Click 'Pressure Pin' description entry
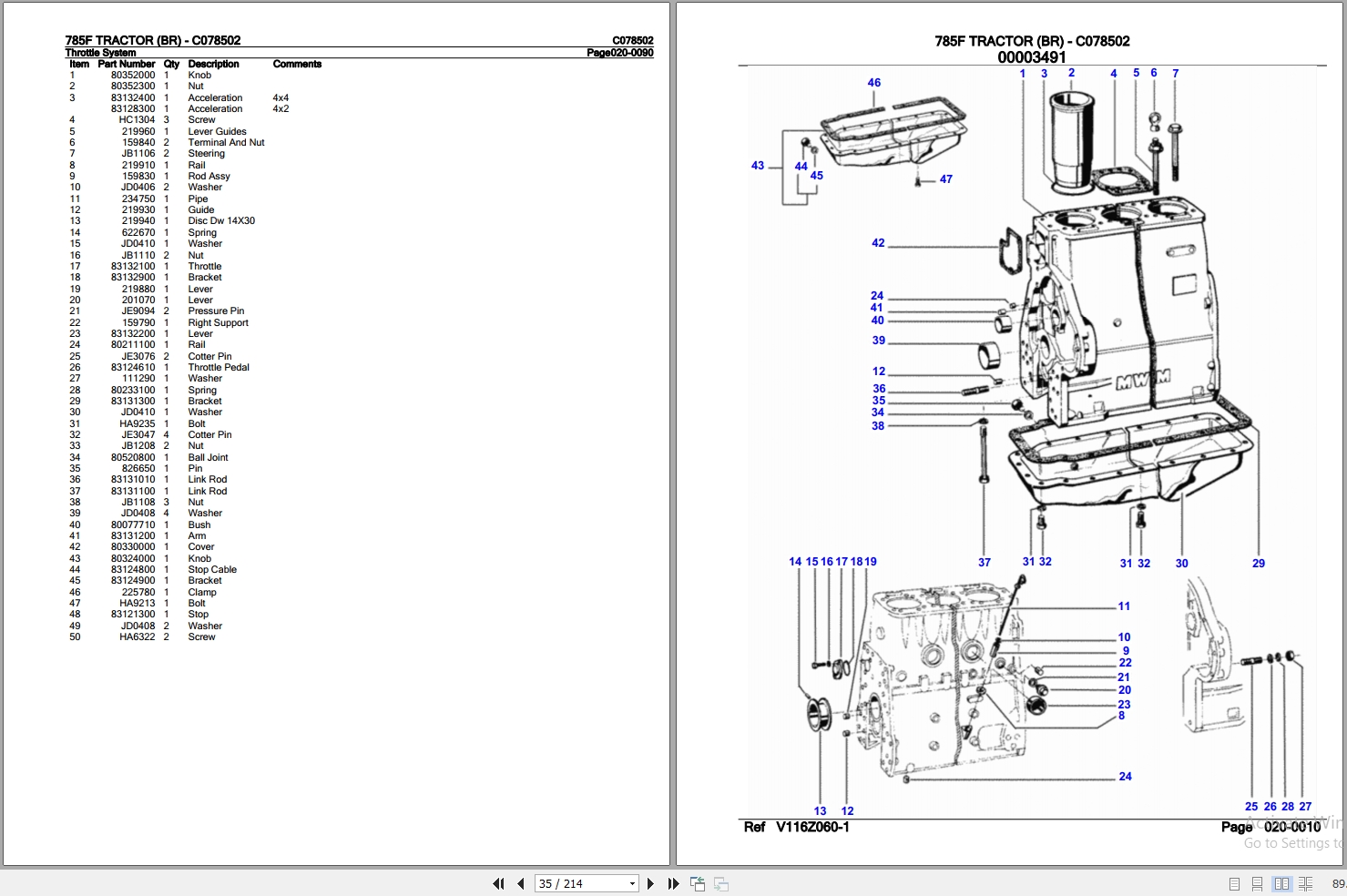The image size is (1347, 896). [216, 311]
